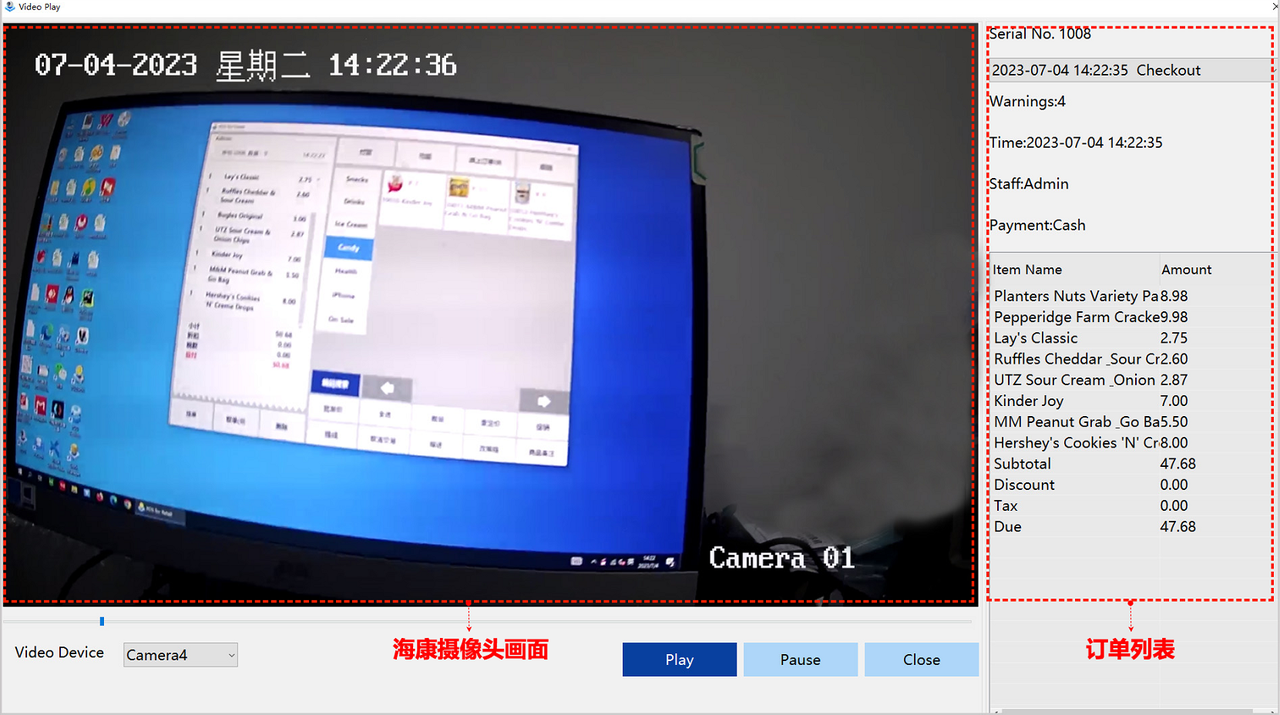
Task: Select the Ruffles Cheddar item name
Action: (1076, 359)
